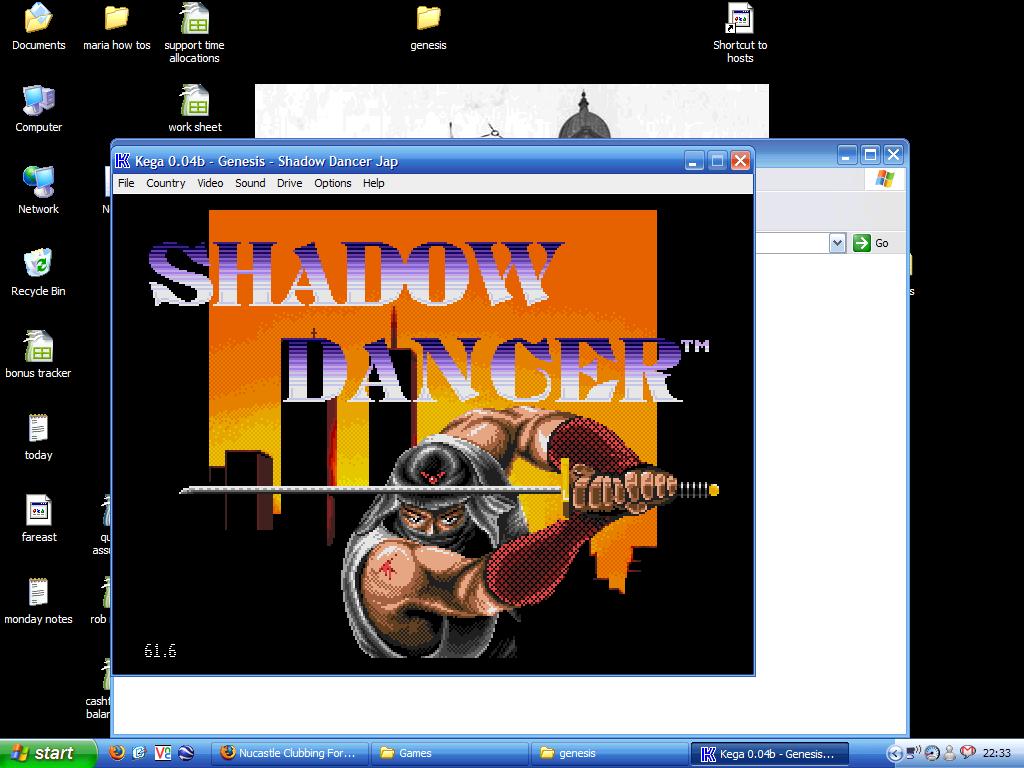1024x768 pixels.
Task: Expand the Explorer address bar dropdown
Action: point(837,243)
